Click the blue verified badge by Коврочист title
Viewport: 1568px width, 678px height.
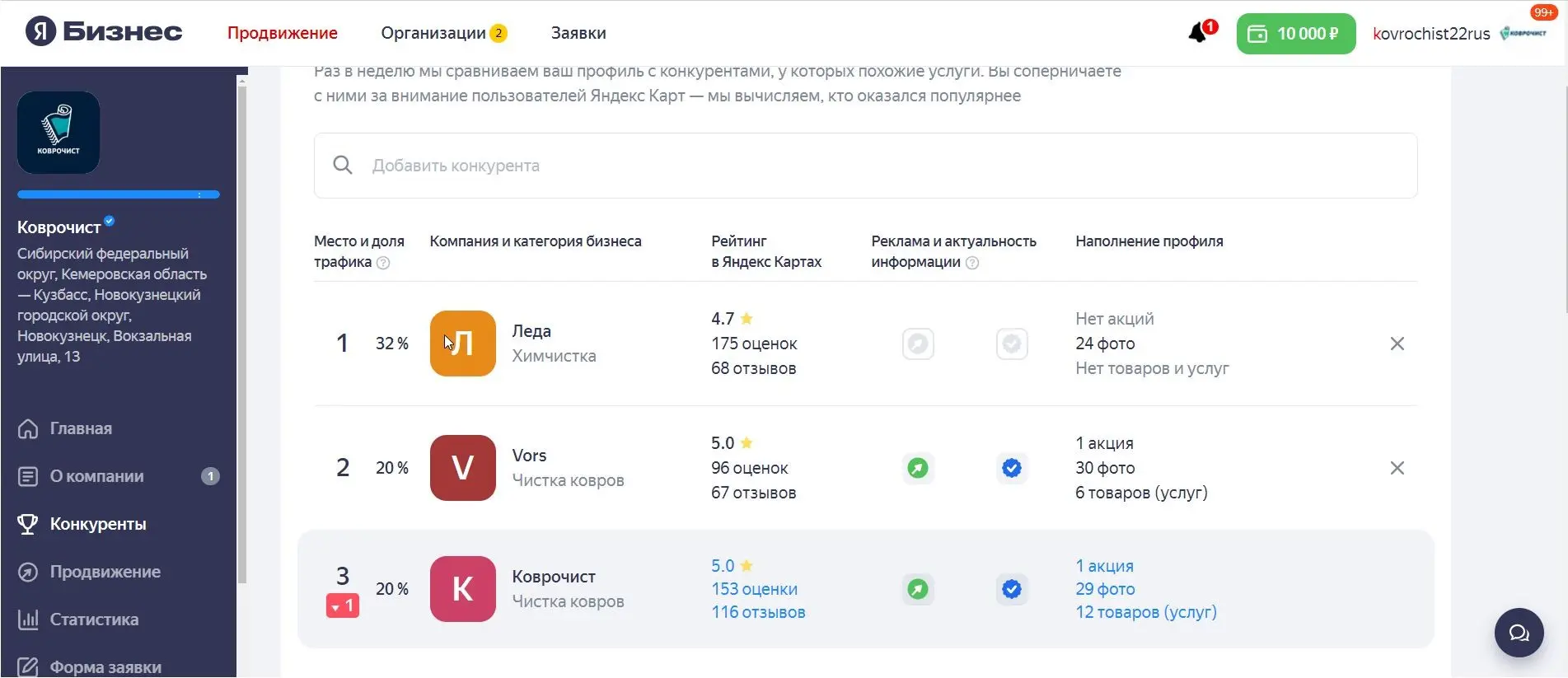(110, 221)
